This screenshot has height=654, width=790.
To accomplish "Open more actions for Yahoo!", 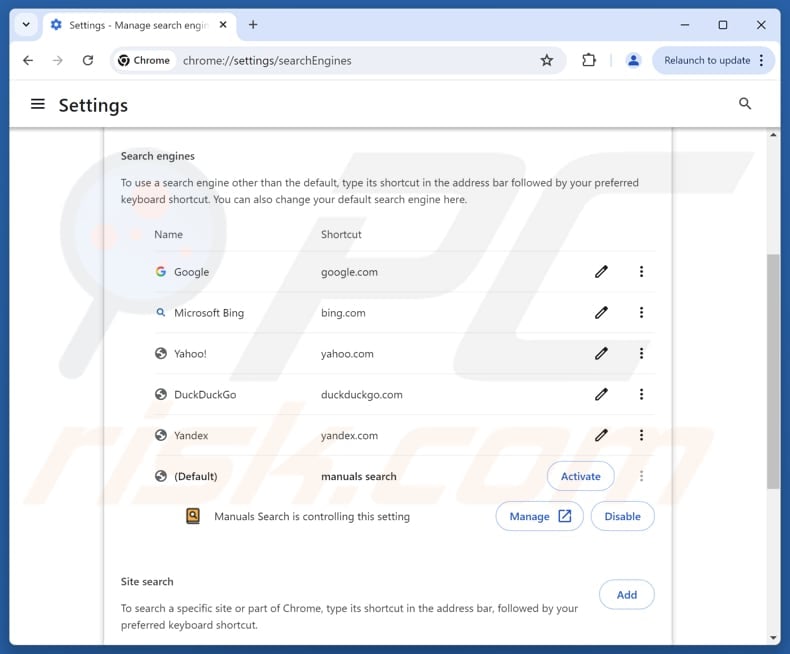I will 641,353.
